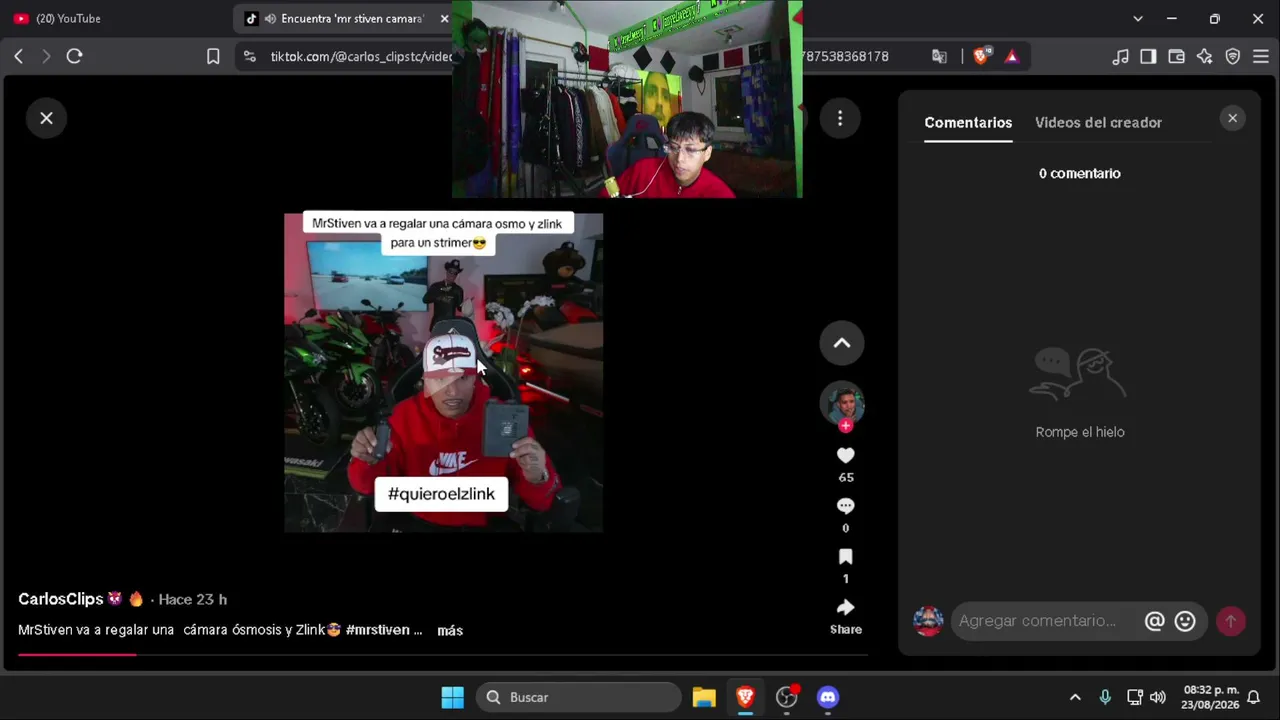Close the TikTok browser tab
The image size is (1280, 720).
(444, 18)
